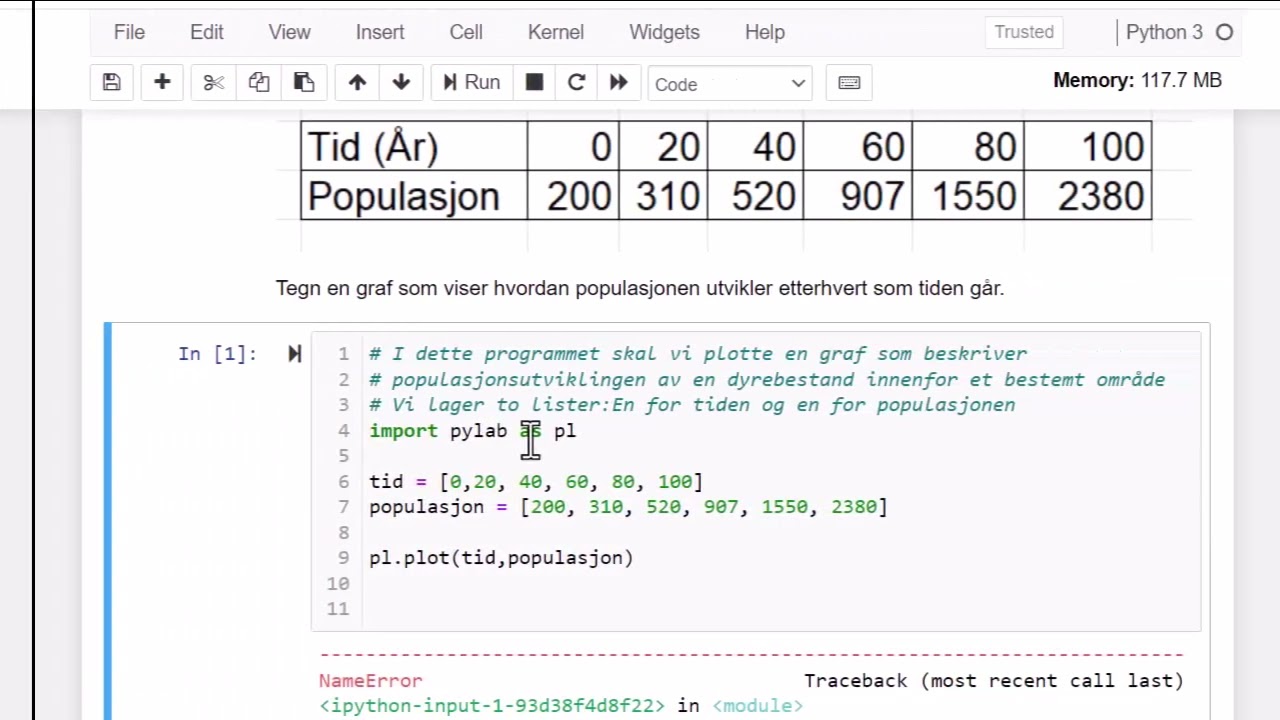
Task: Restart kernel and run all cells icon
Action: 618,82
